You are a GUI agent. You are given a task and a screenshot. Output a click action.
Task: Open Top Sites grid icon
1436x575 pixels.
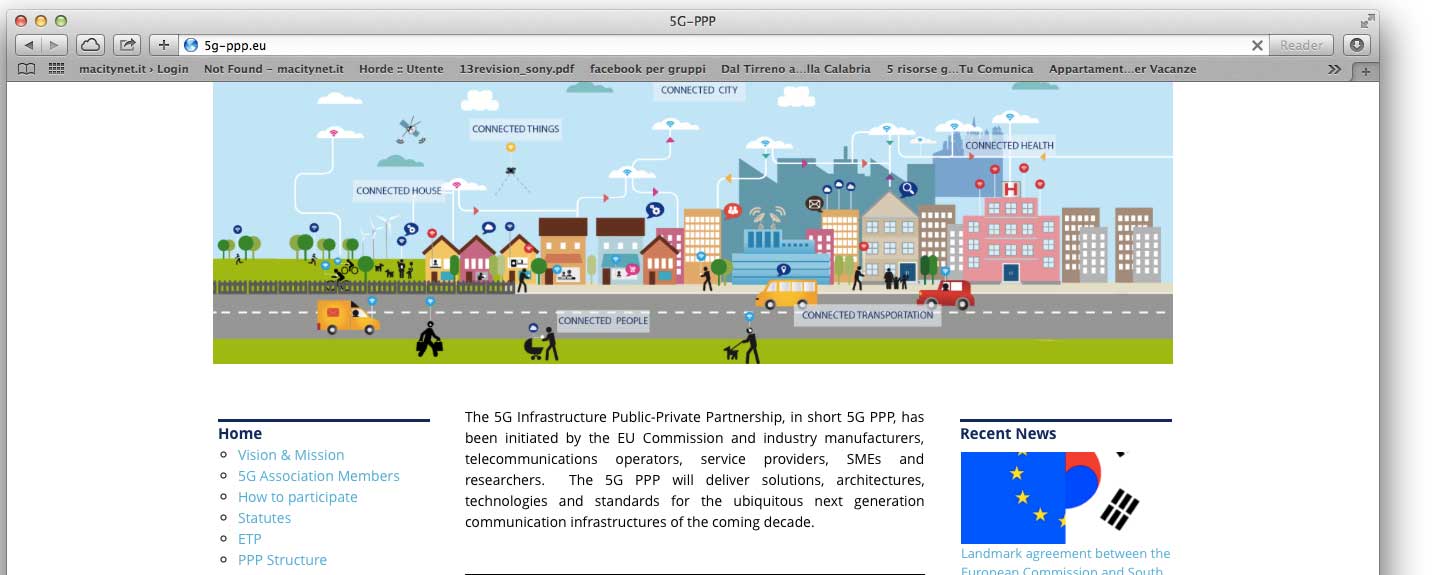point(56,69)
